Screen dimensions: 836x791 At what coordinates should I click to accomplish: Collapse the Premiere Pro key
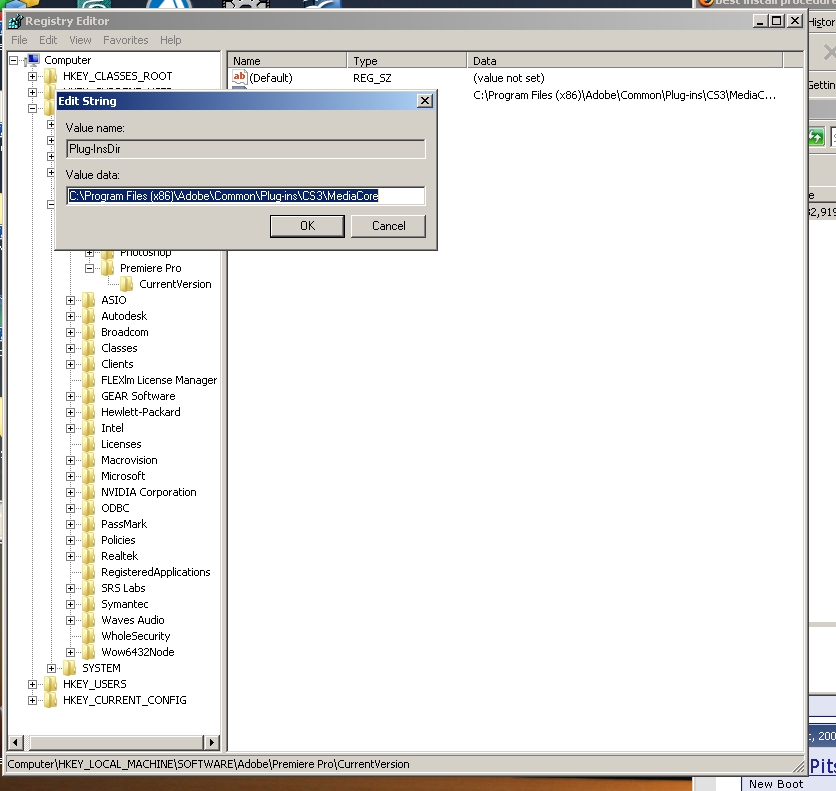(x=90, y=268)
